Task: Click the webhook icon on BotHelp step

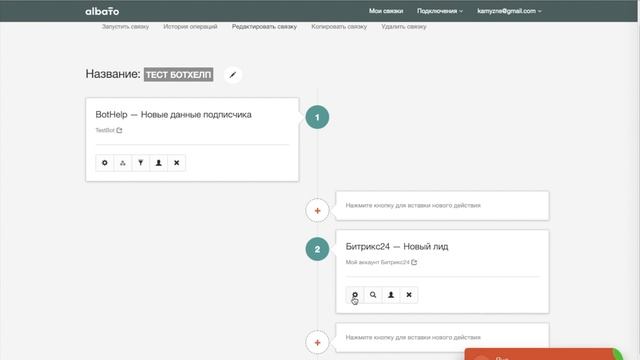Action: coord(123,163)
